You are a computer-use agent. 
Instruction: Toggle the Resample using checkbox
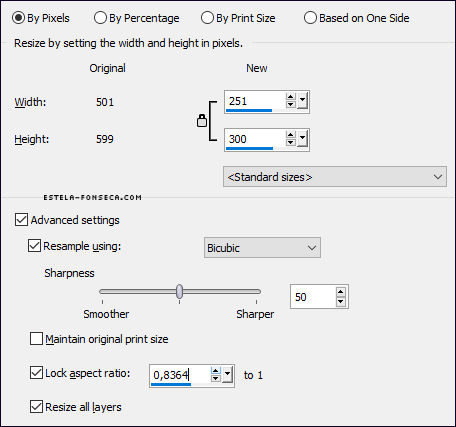pos(34,246)
